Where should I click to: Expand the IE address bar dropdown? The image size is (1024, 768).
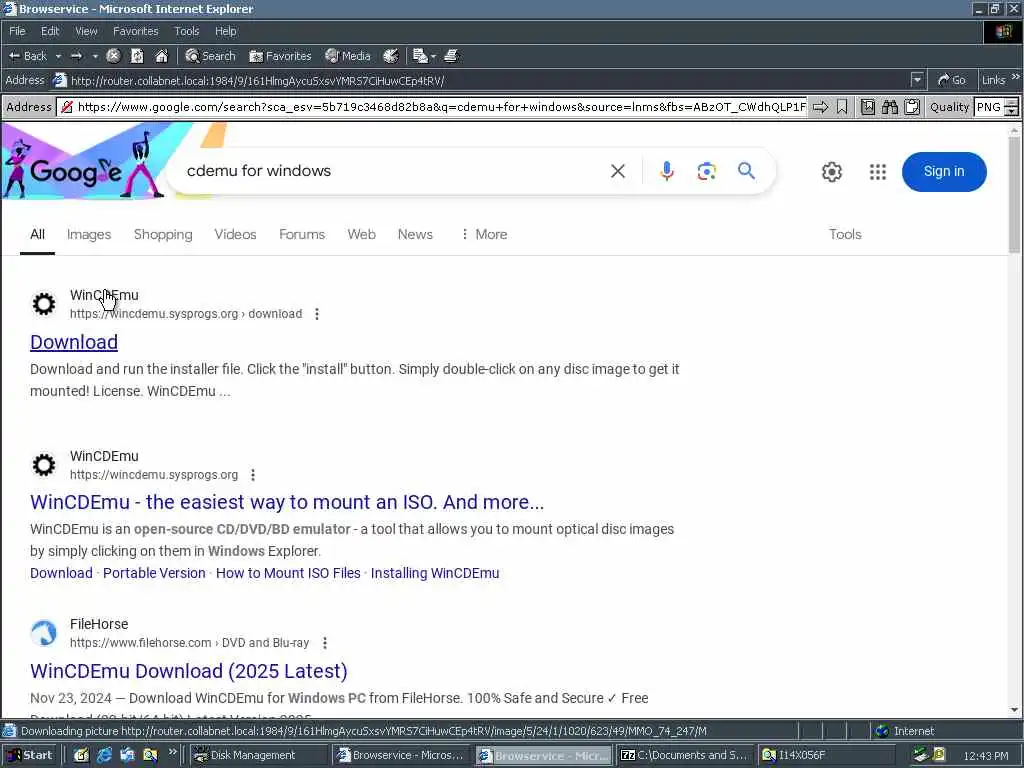917,80
